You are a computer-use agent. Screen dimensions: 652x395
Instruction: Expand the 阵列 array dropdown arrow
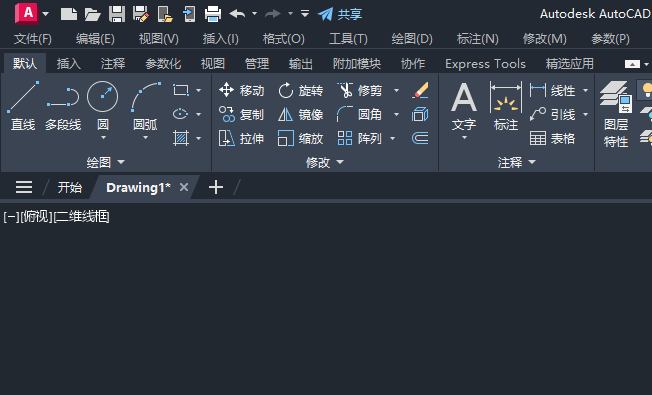pos(392,138)
